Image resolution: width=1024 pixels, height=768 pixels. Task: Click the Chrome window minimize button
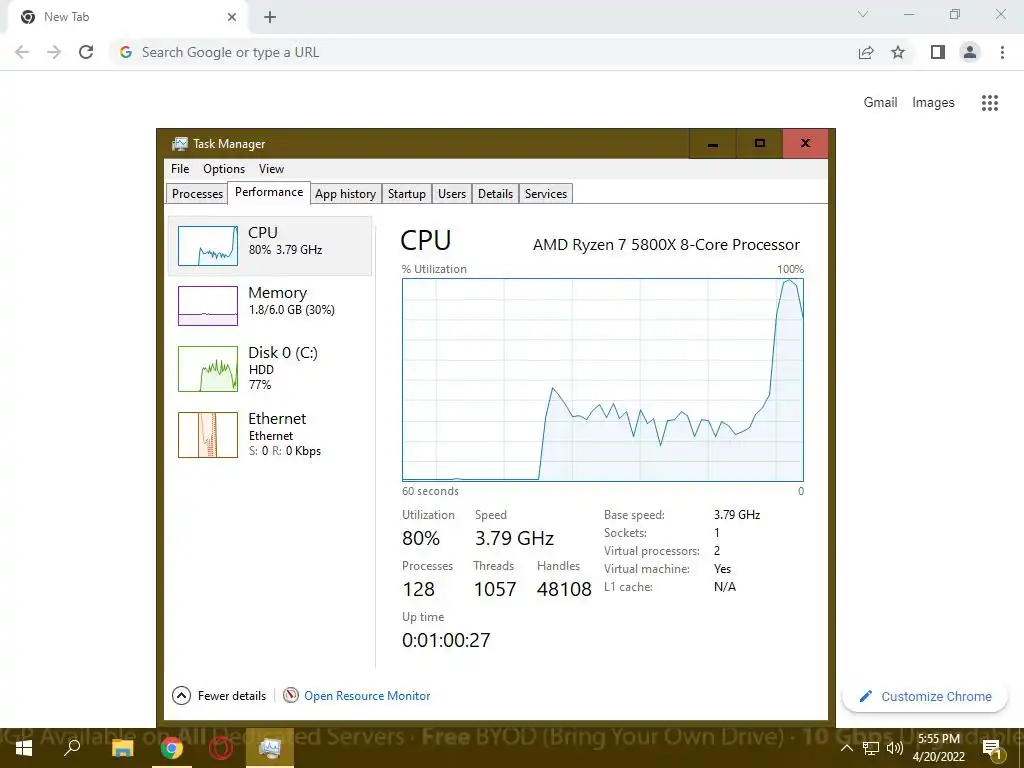pos(909,14)
